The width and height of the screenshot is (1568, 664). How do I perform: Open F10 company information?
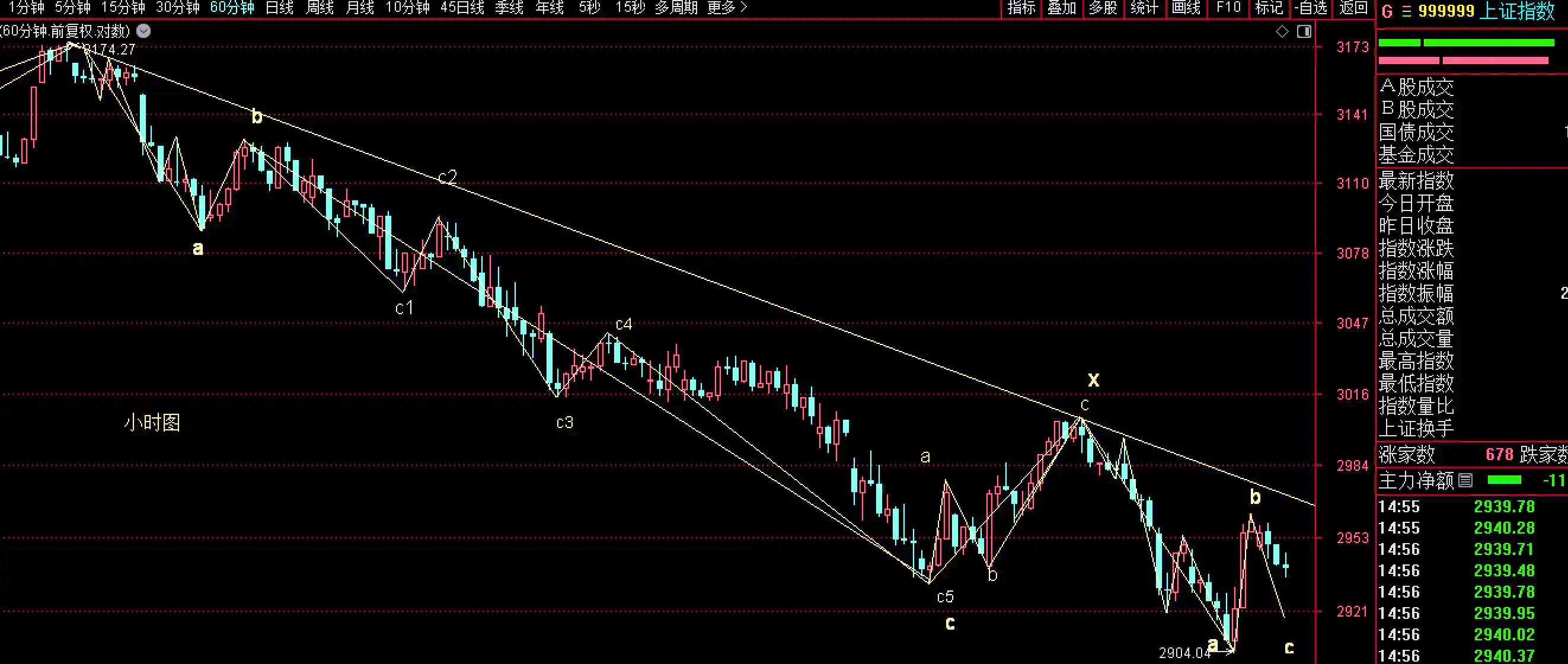coord(1228,8)
